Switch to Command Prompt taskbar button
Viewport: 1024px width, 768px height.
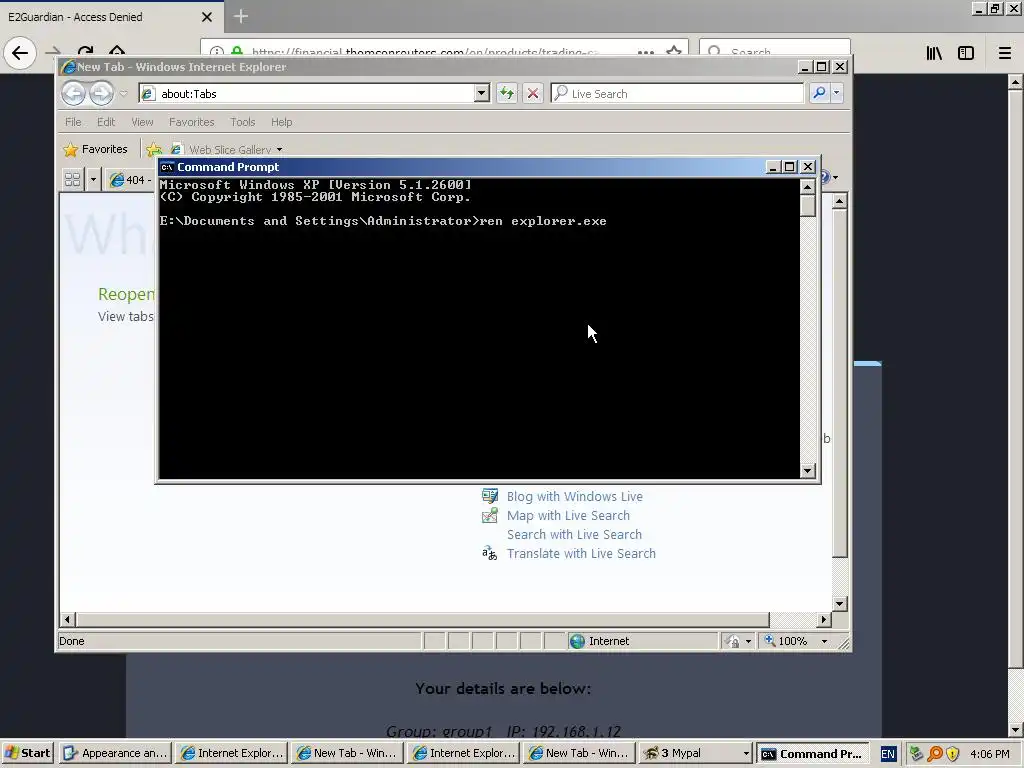(814, 754)
